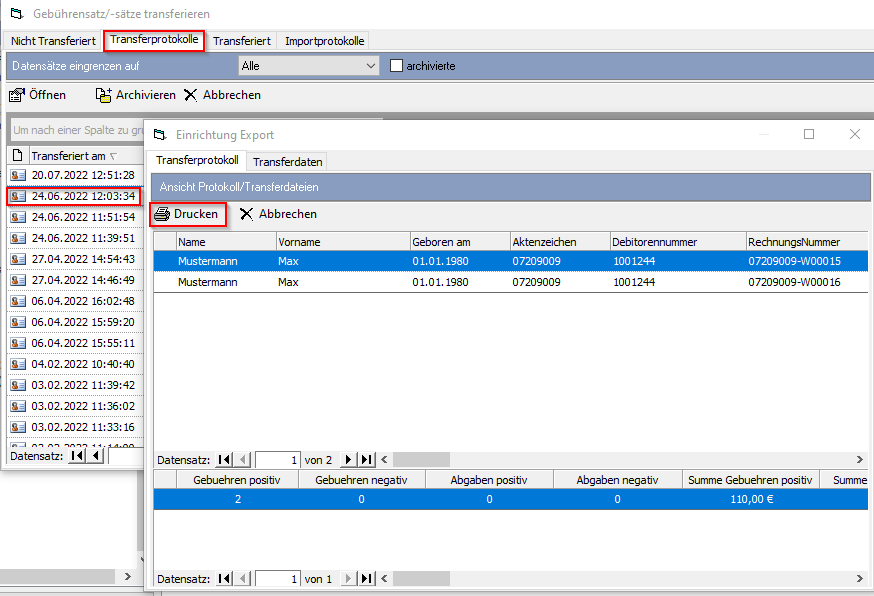The image size is (874, 596).
Task: Enable the archivierte checkbox
Action: (x=396, y=66)
